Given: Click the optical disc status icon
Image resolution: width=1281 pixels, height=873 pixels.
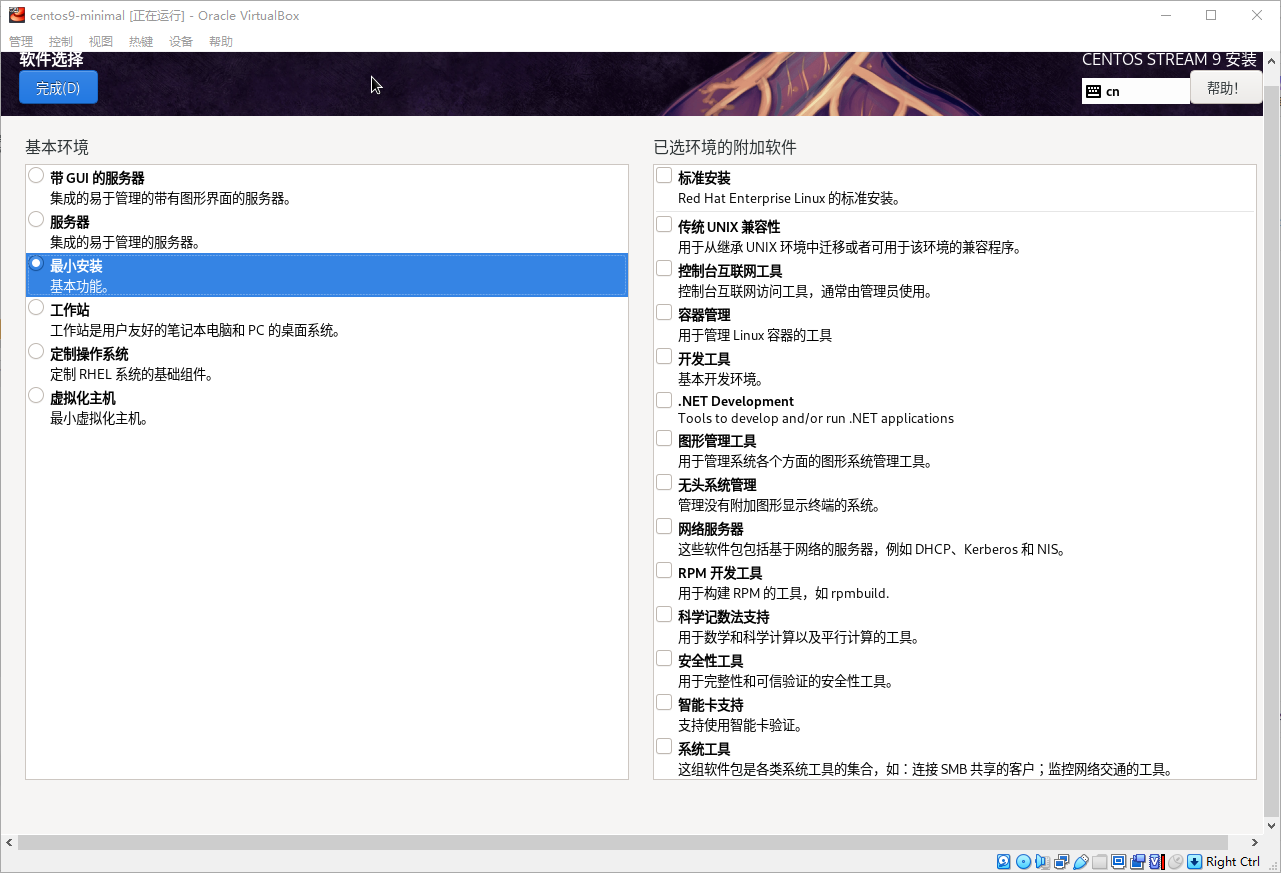Looking at the screenshot, I should [x=1023, y=862].
